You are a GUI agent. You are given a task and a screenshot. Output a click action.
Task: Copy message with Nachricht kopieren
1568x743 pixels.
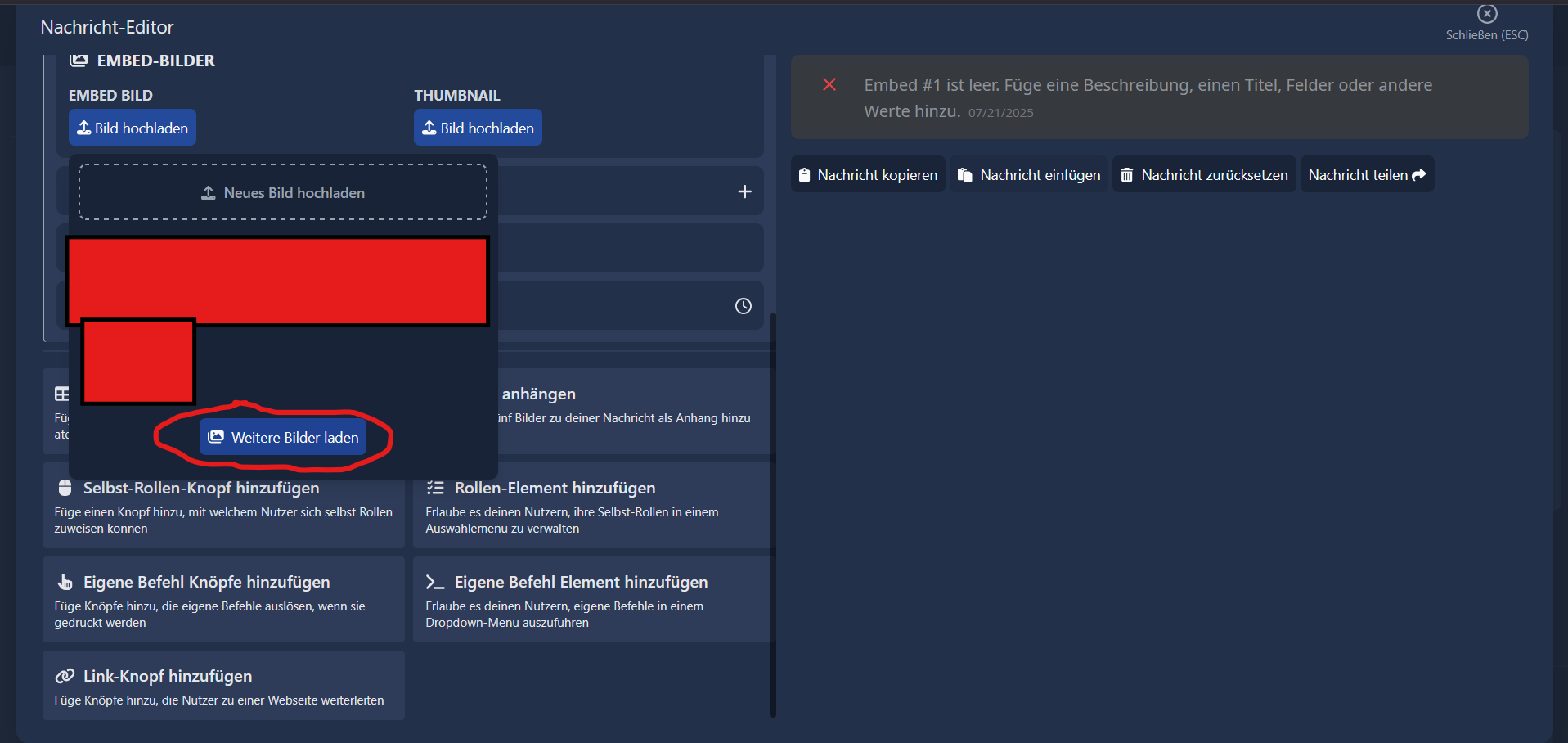click(868, 175)
